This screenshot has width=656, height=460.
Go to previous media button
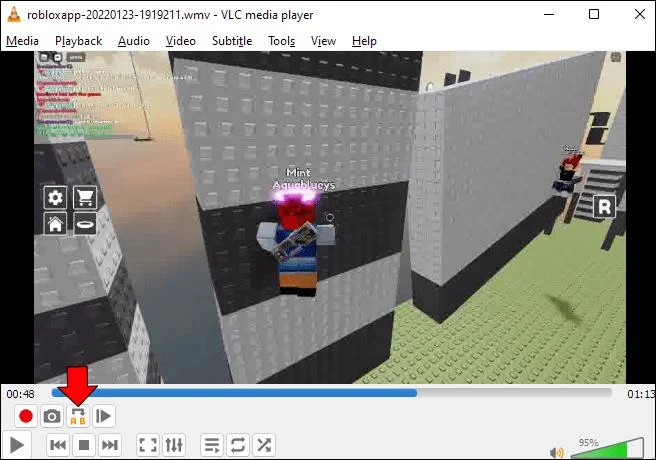click(x=58, y=445)
